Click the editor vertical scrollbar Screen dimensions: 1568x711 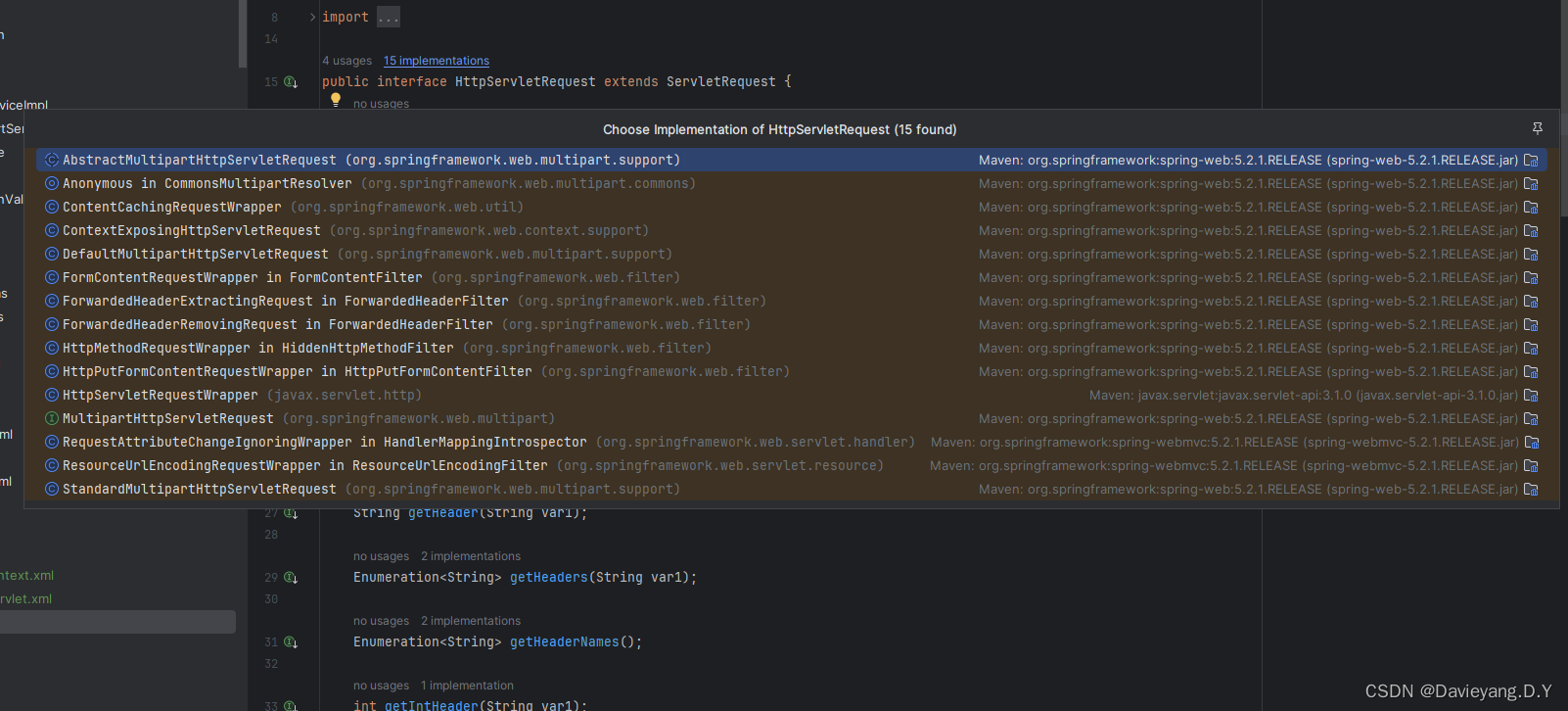(1564, 108)
